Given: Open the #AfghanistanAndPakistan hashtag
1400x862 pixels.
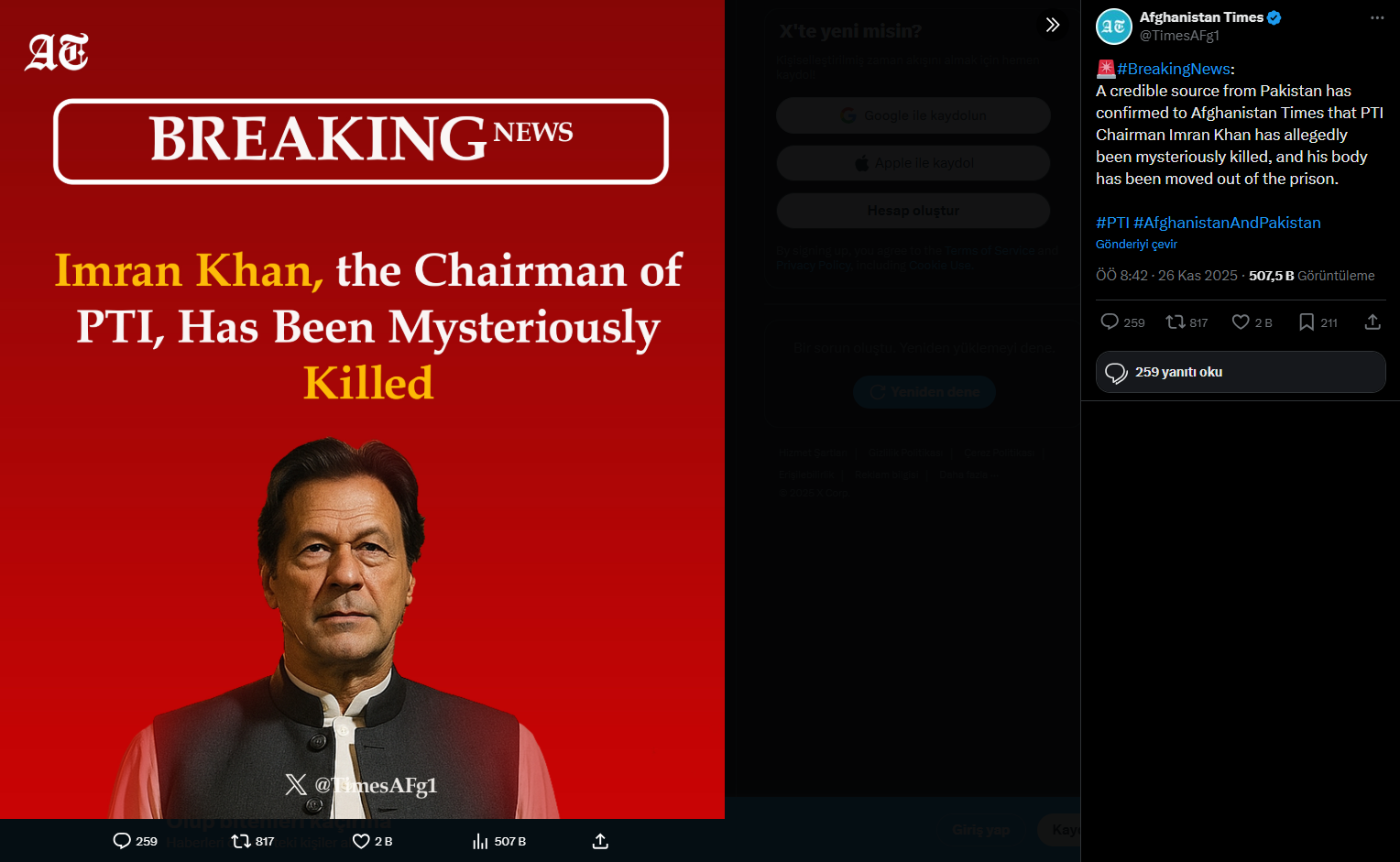Looking at the screenshot, I should (x=1227, y=223).
